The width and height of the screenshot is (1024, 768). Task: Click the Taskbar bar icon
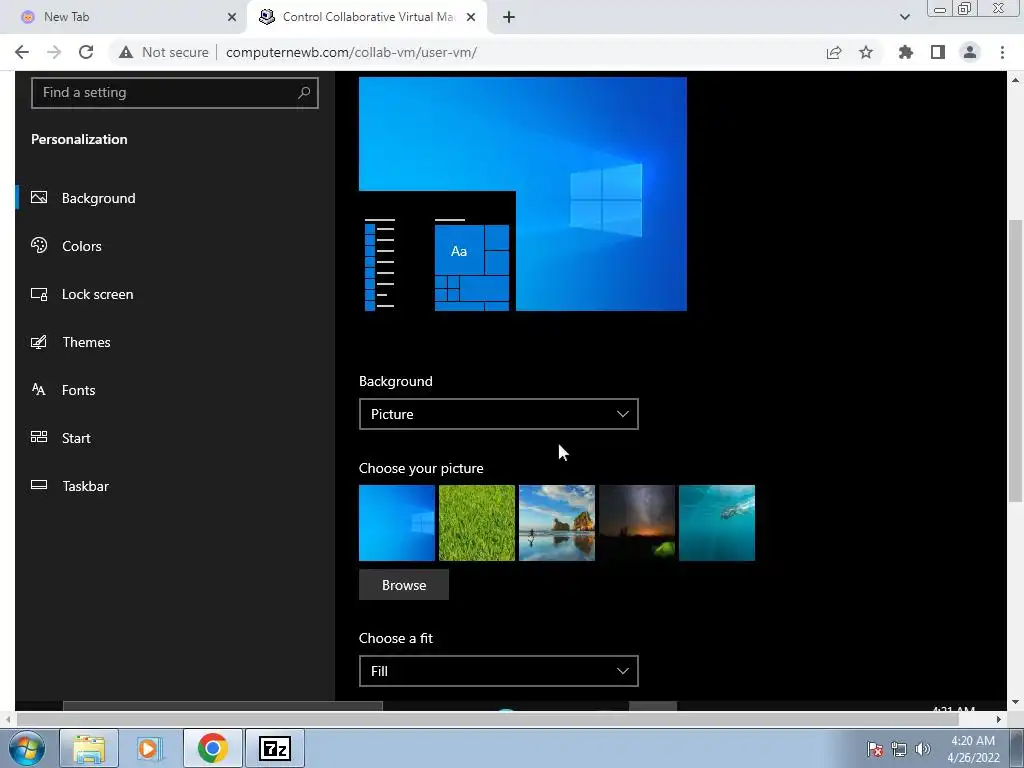39,485
